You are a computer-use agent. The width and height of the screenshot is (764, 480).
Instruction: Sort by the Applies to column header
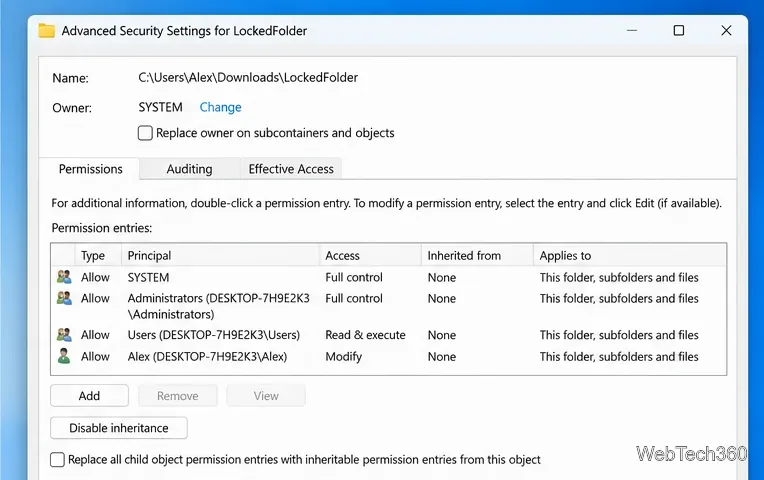(x=630, y=255)
